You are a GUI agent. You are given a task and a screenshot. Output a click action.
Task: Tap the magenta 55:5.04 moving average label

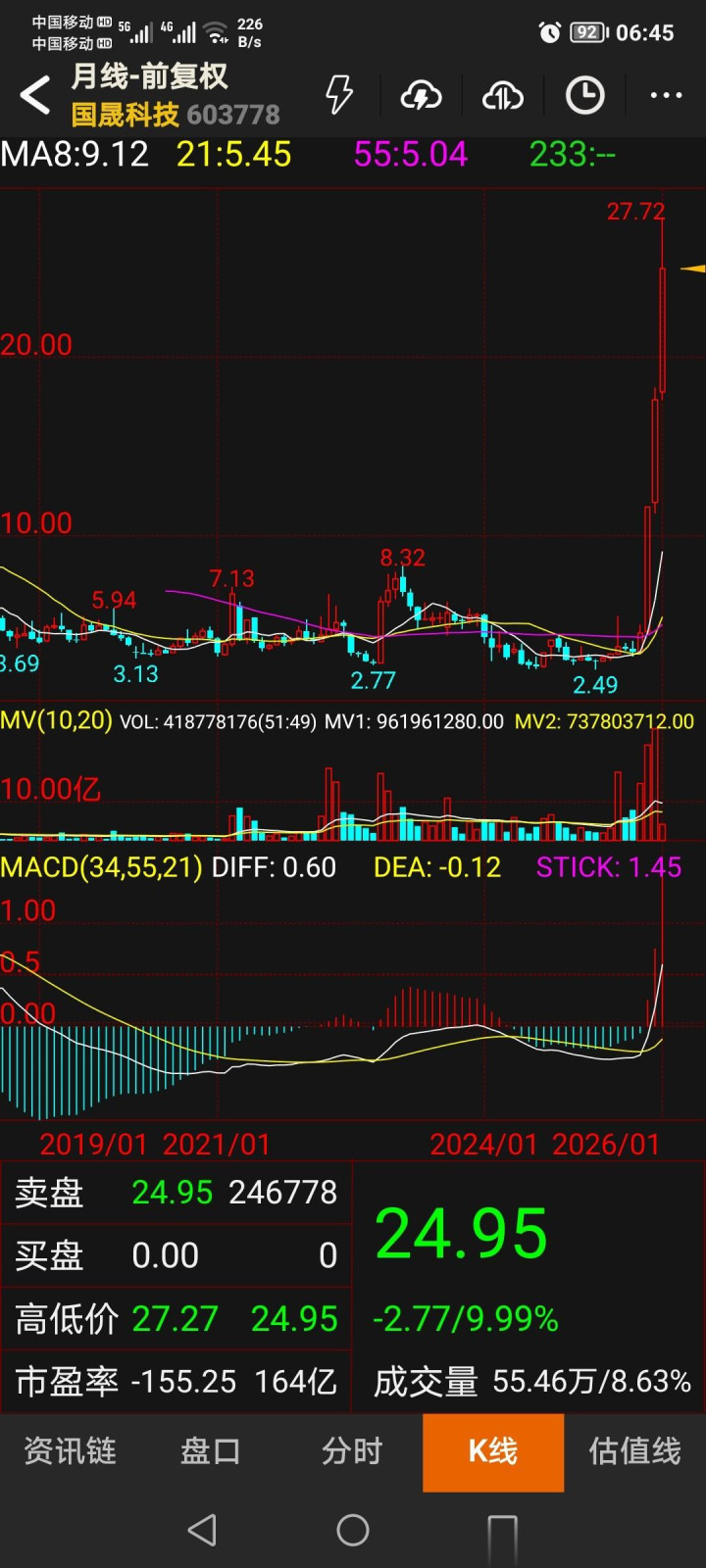(410, 154)
